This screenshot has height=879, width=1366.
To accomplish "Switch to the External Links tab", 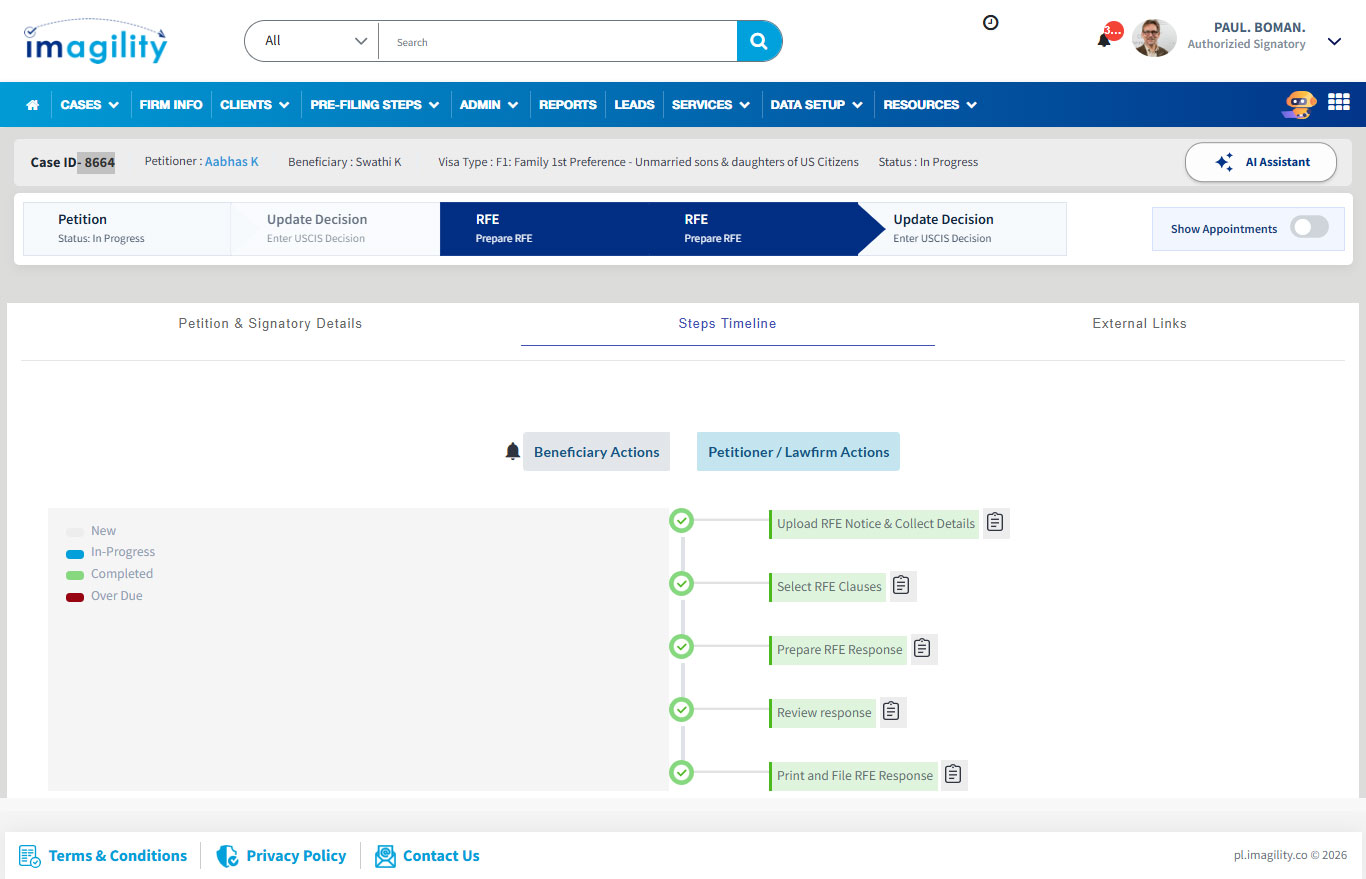I will 1139,324.
